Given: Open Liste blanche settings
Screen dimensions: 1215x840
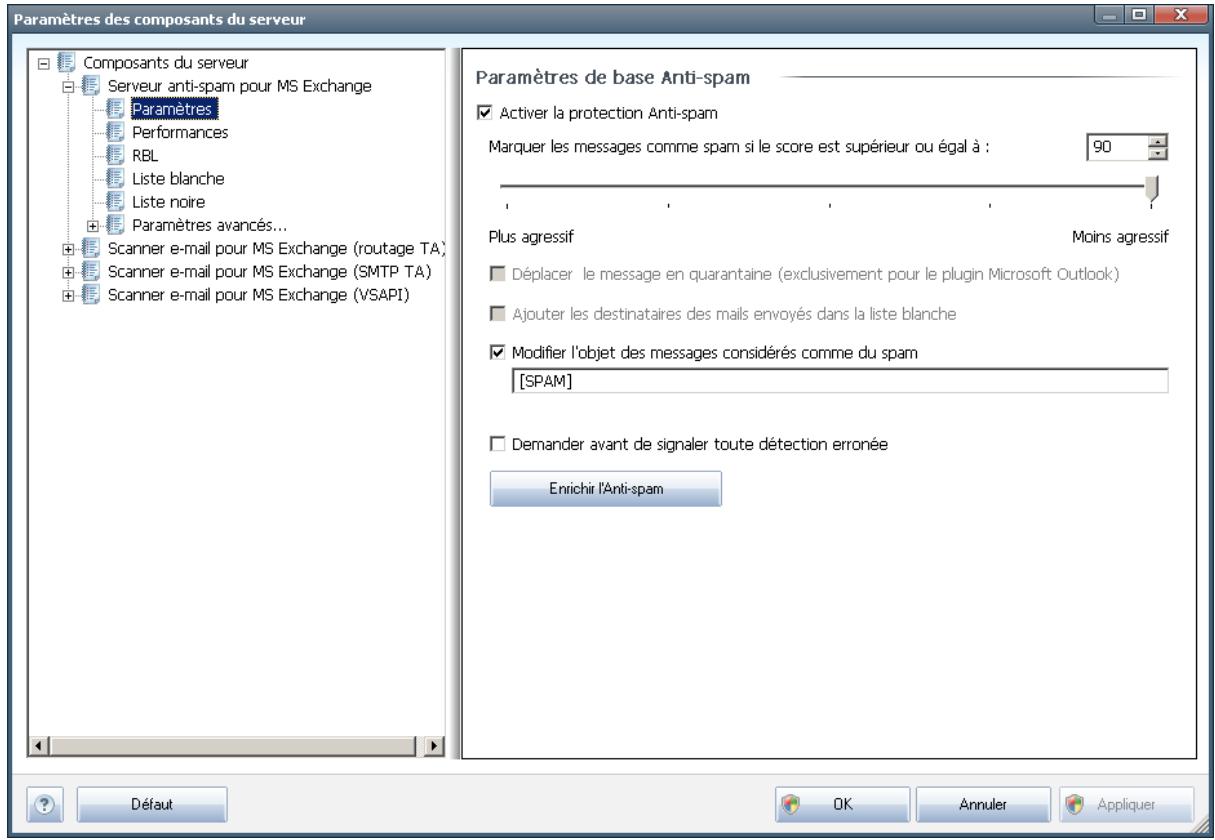Looking at the screenshot, I should coord(177,179).
